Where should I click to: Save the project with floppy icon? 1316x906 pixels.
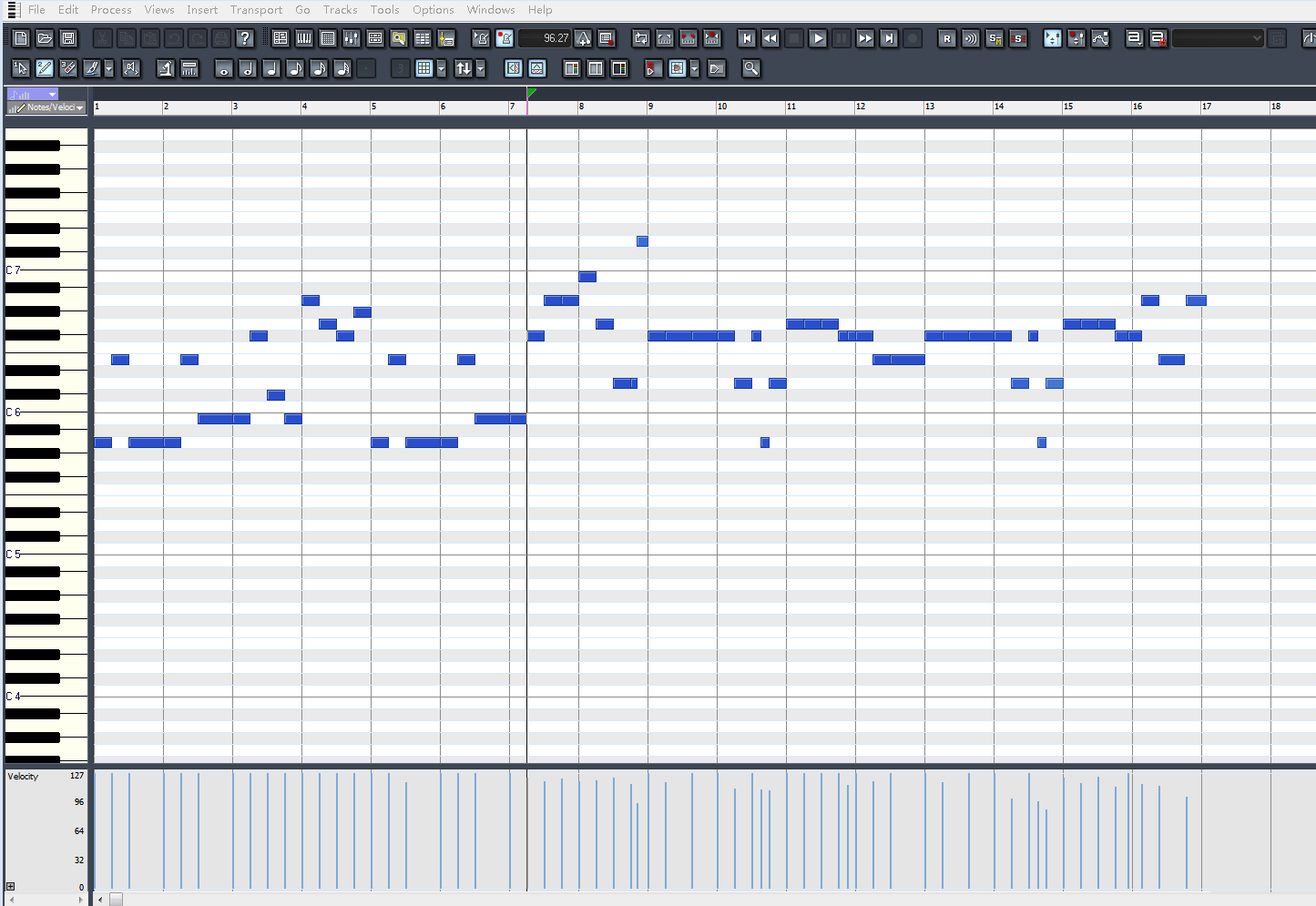pyautogui.click(x=68, y=38)
